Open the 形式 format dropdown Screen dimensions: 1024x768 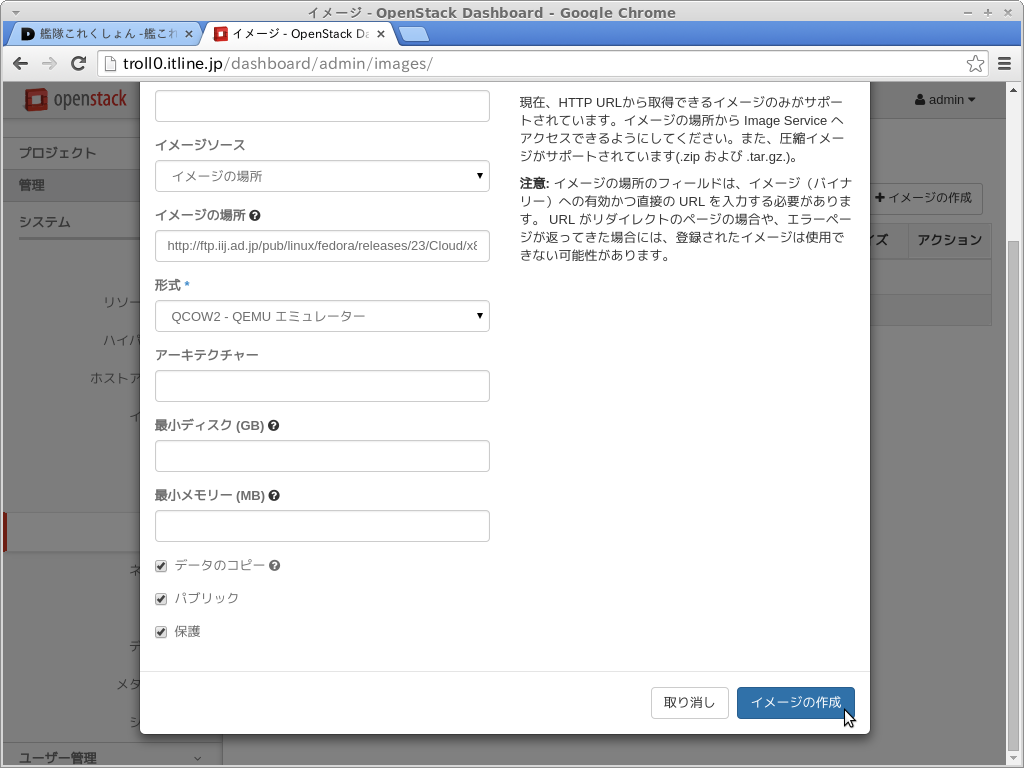coord(322,316)
